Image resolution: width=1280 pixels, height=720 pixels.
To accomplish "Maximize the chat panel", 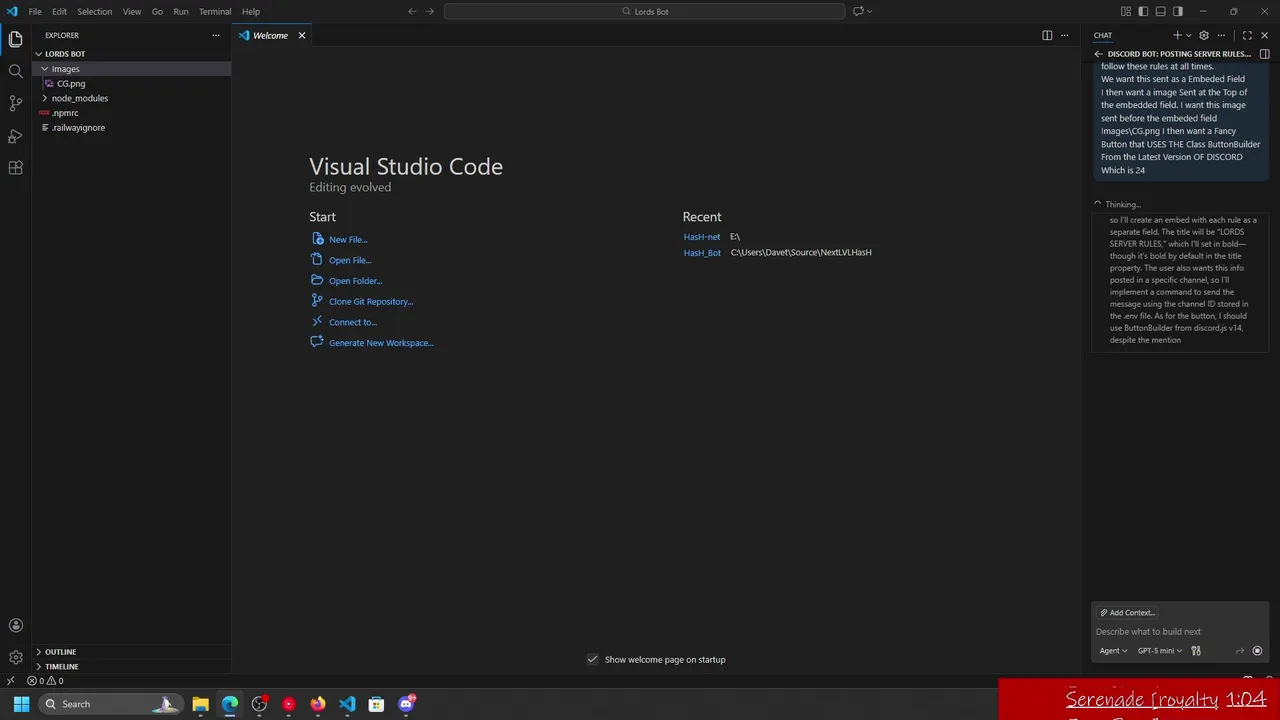I will point(1247,35).
